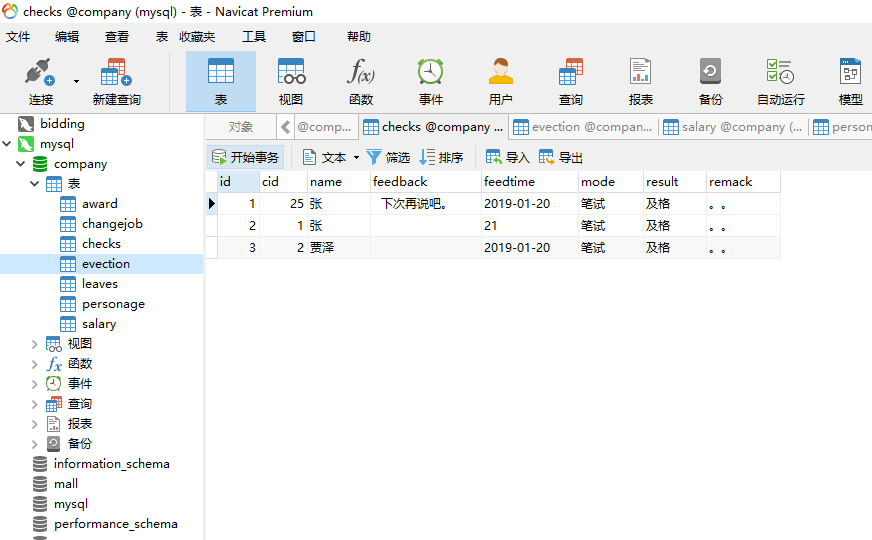This screenshot has width=872, height=540.
Task: Expand the 函数 tree node
Action: click(x=34, y=364)
